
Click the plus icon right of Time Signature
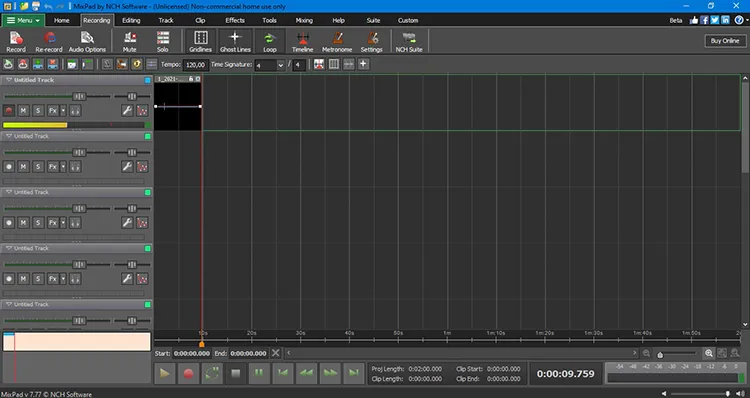coord(363,64)
